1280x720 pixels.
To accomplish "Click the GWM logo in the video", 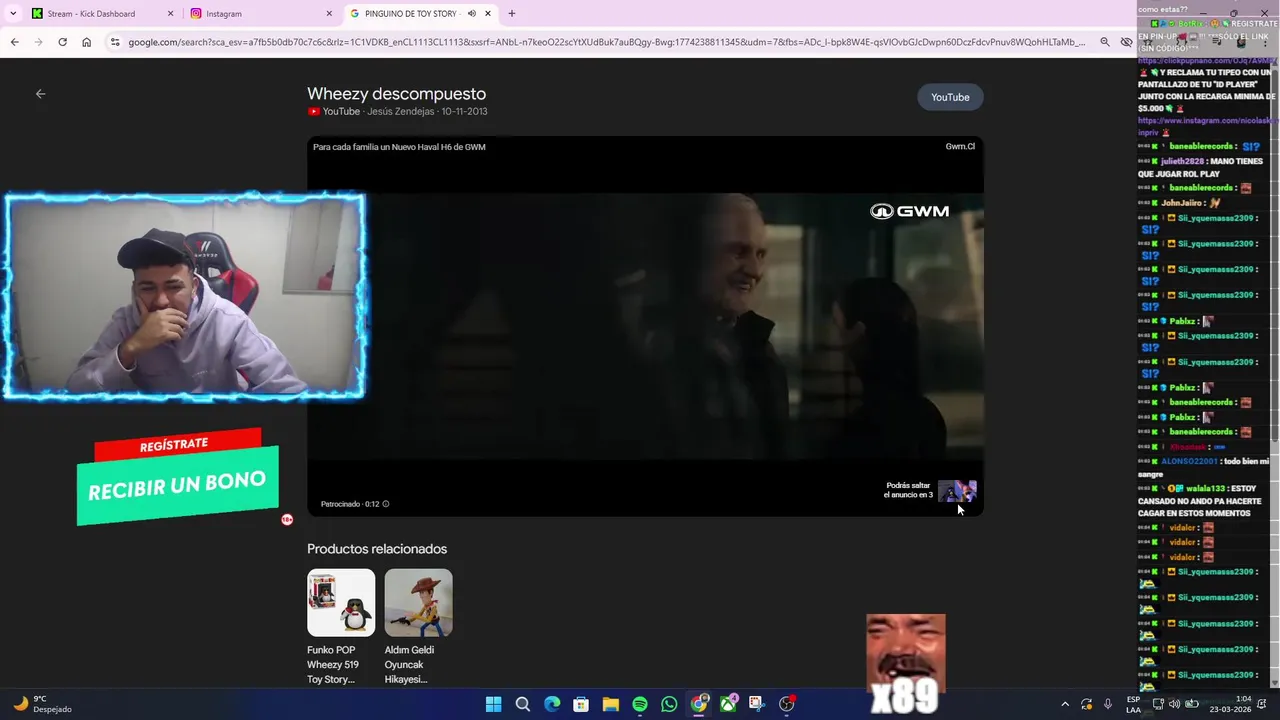I will (x=909, y=211).
